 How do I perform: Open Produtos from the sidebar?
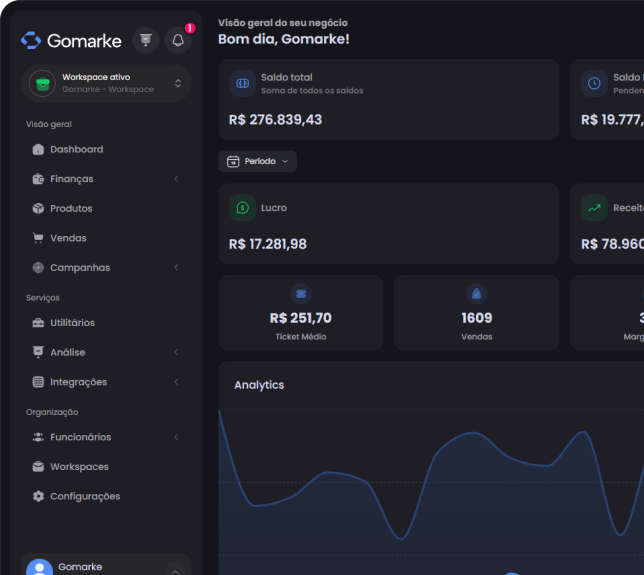point(71,209)
